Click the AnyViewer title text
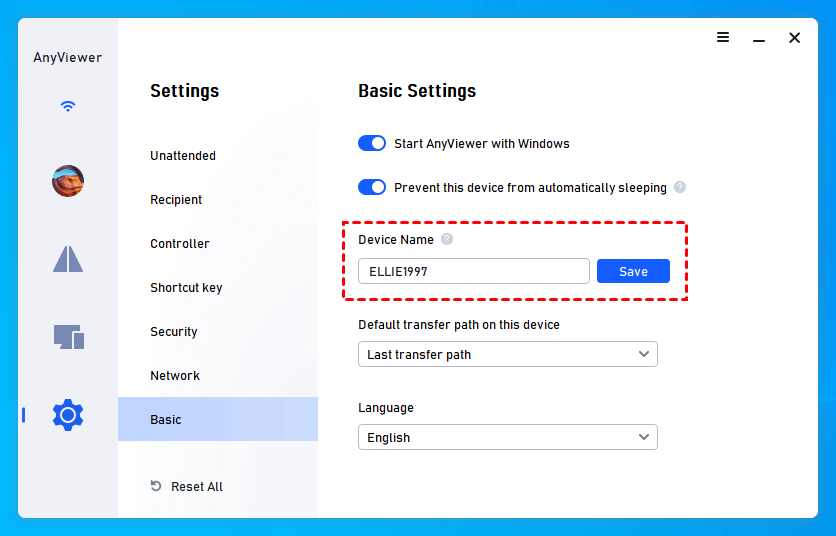 68,58
